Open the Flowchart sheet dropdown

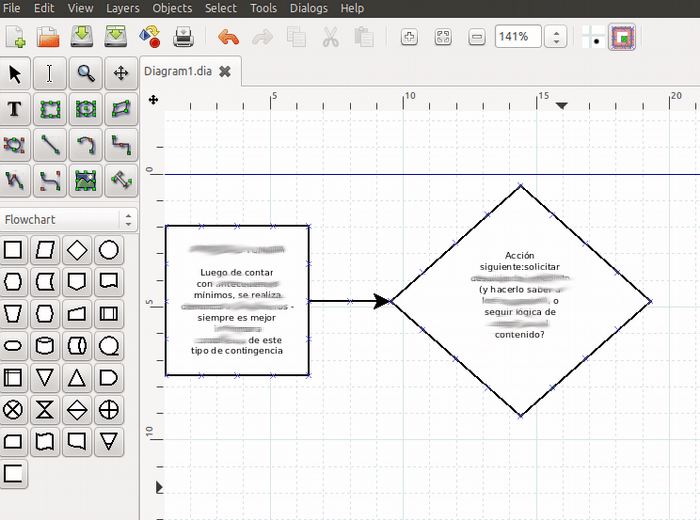point(68,220)
